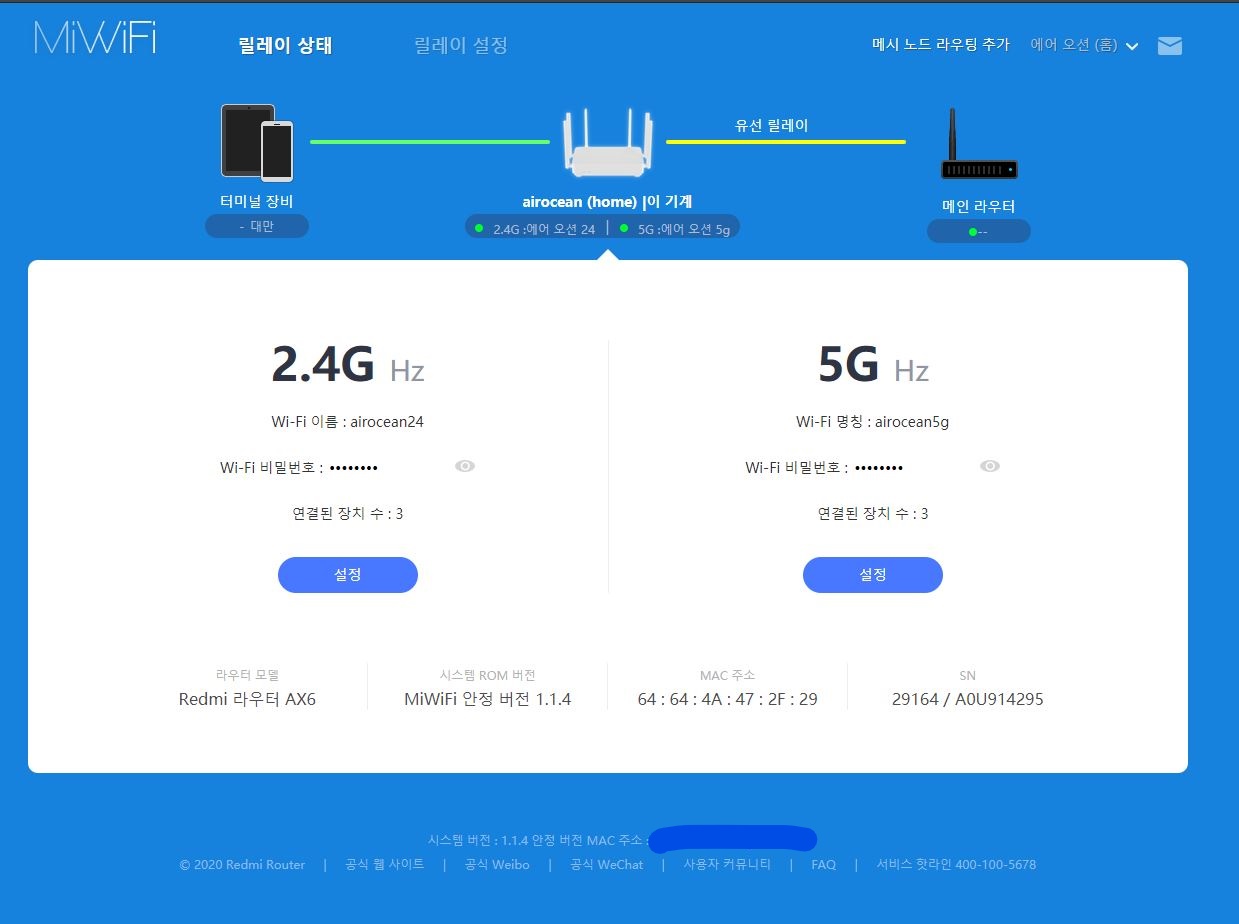This screenshot has width=1239, height=924.
Task: Expand the 에어 오션 (홈) dropdown
Action: [1084, 45]
